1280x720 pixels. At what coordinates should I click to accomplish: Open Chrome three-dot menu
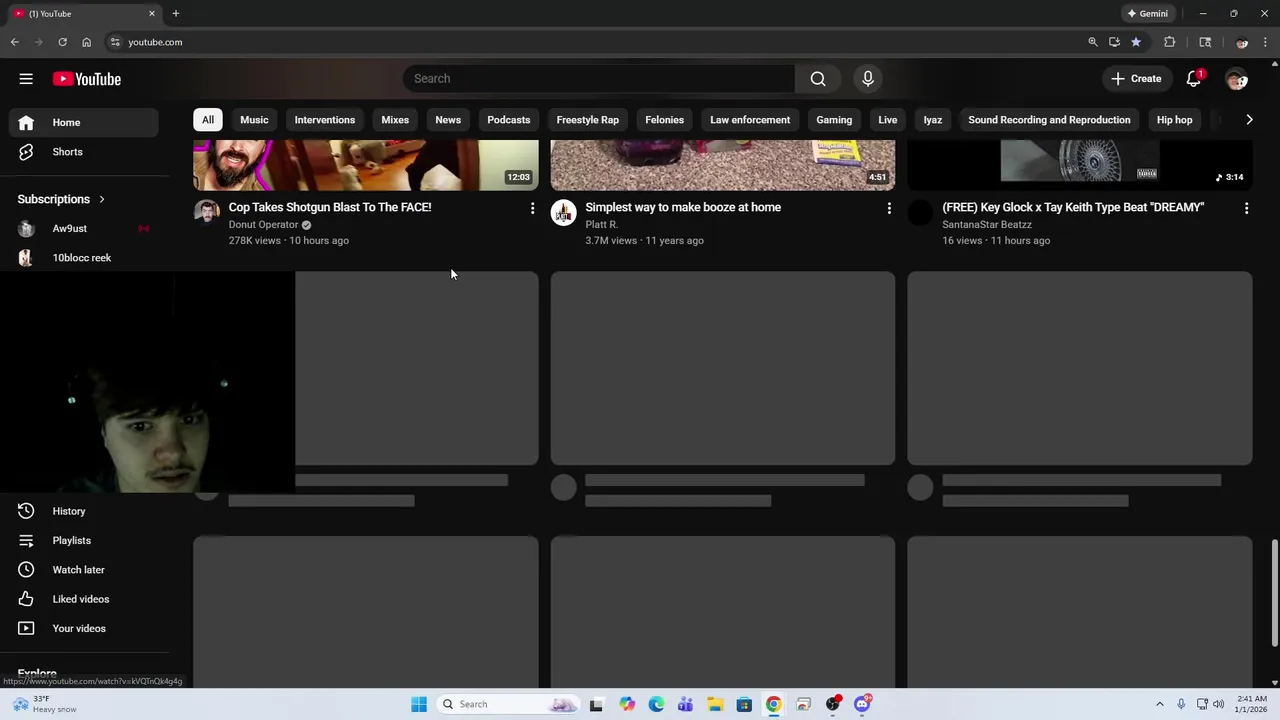pyautogui.click(x=1266, y=42)
